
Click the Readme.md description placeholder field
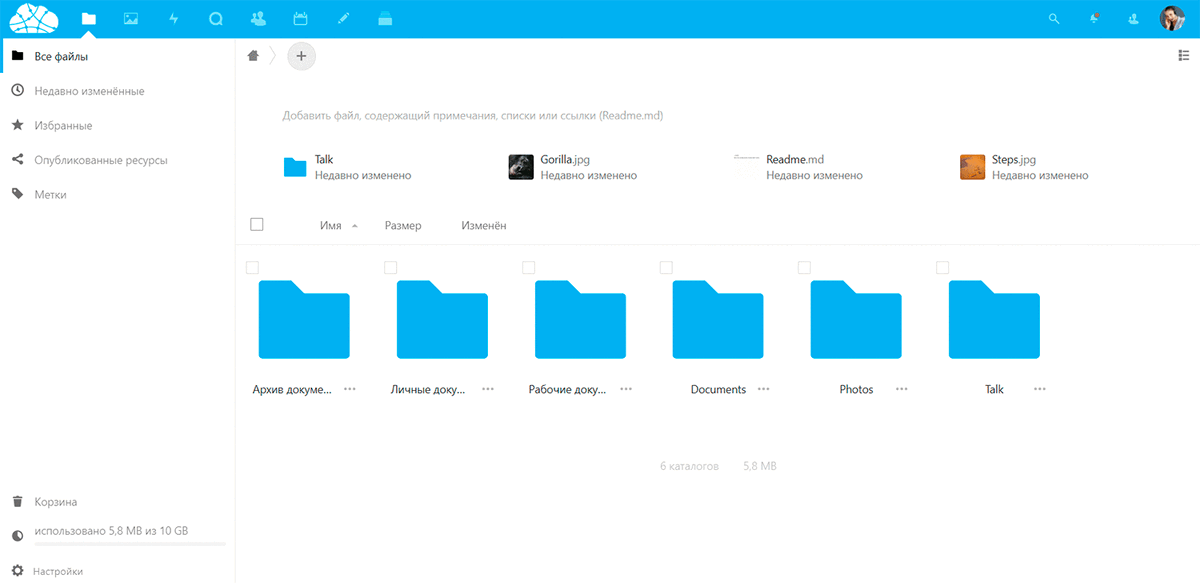click(473, 116)
